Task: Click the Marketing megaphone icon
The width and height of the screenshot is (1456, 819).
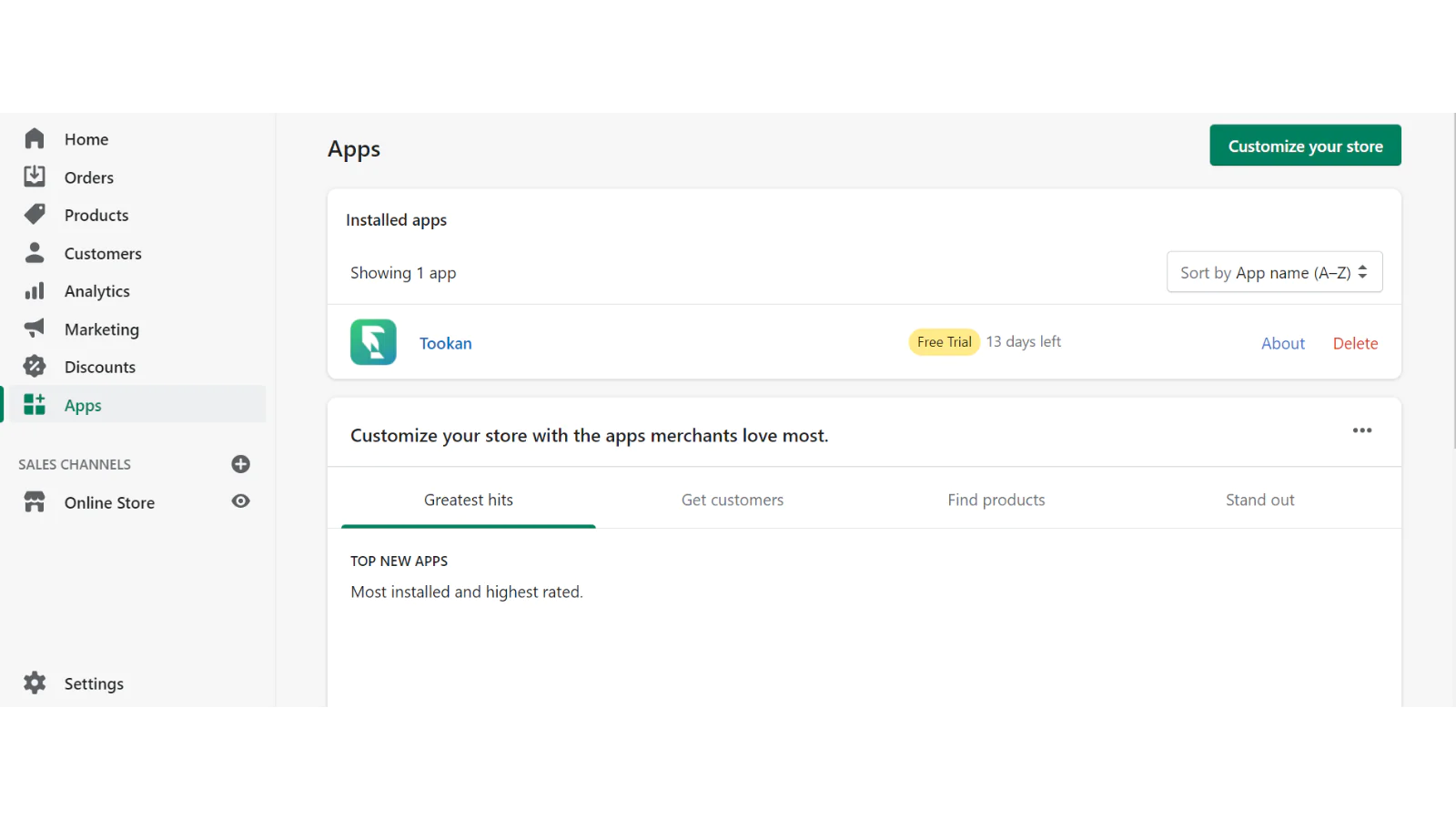Action: click(35, 329)
